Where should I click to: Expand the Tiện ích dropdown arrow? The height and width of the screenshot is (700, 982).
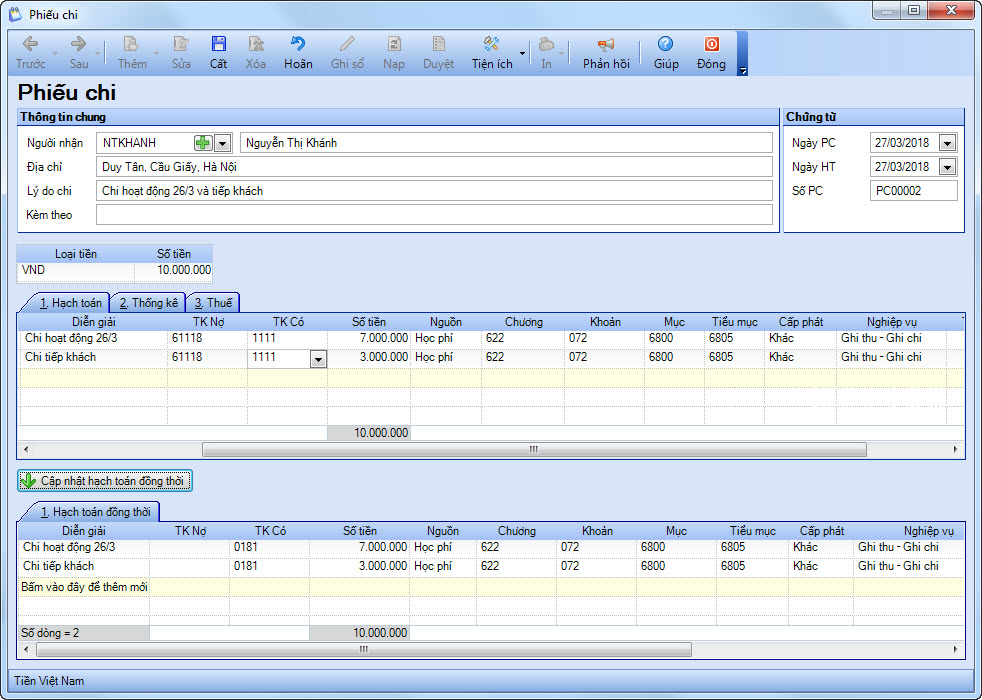[x=522, y=53]
